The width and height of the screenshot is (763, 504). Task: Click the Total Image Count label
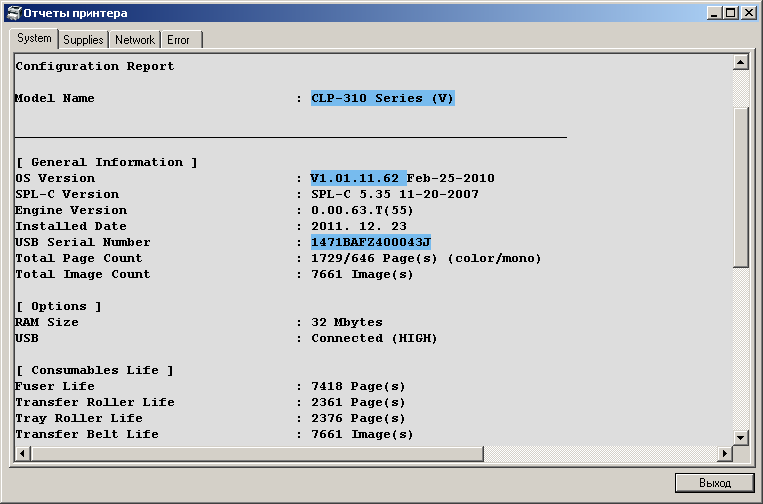point(83,274)
